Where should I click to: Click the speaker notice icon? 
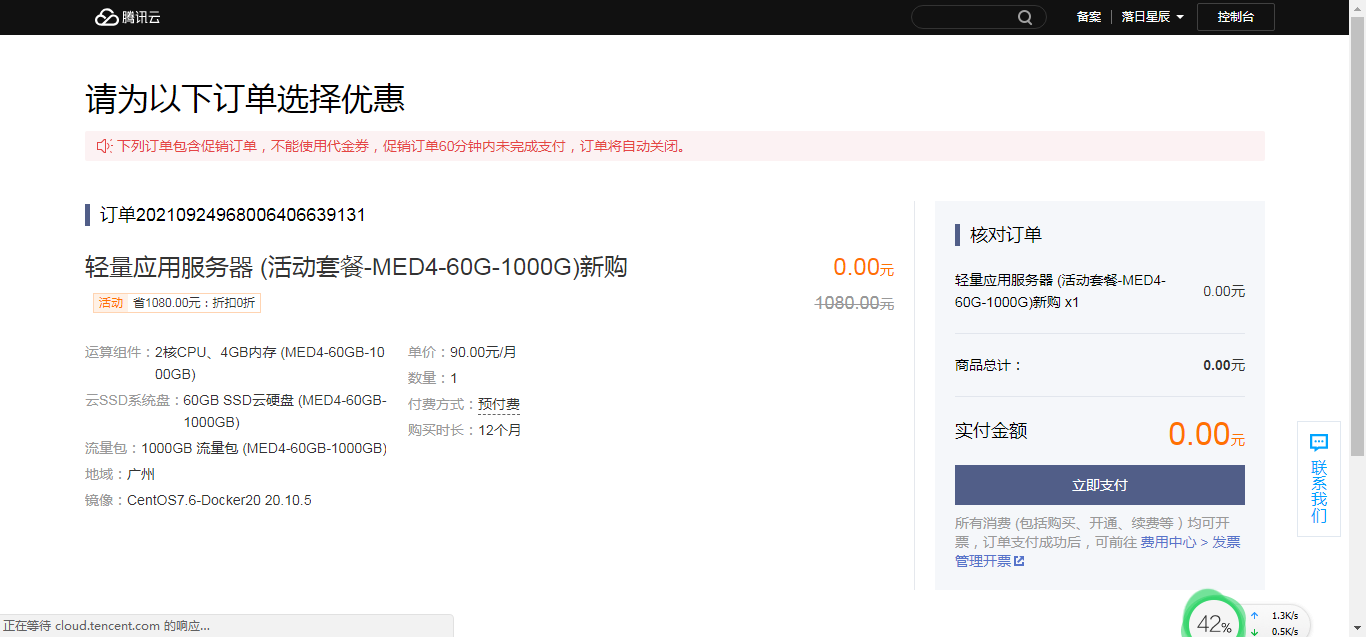pyautogui.click(x=104, y=146)
